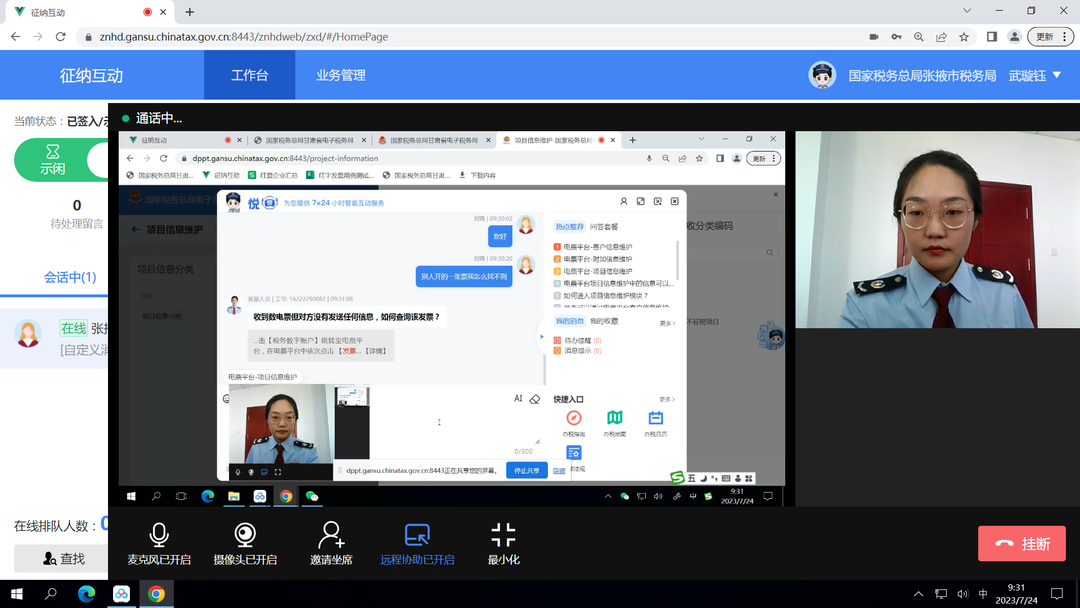Click the 示闲 status button
Screen dimensions: 1080x608
tap(53, 160)
